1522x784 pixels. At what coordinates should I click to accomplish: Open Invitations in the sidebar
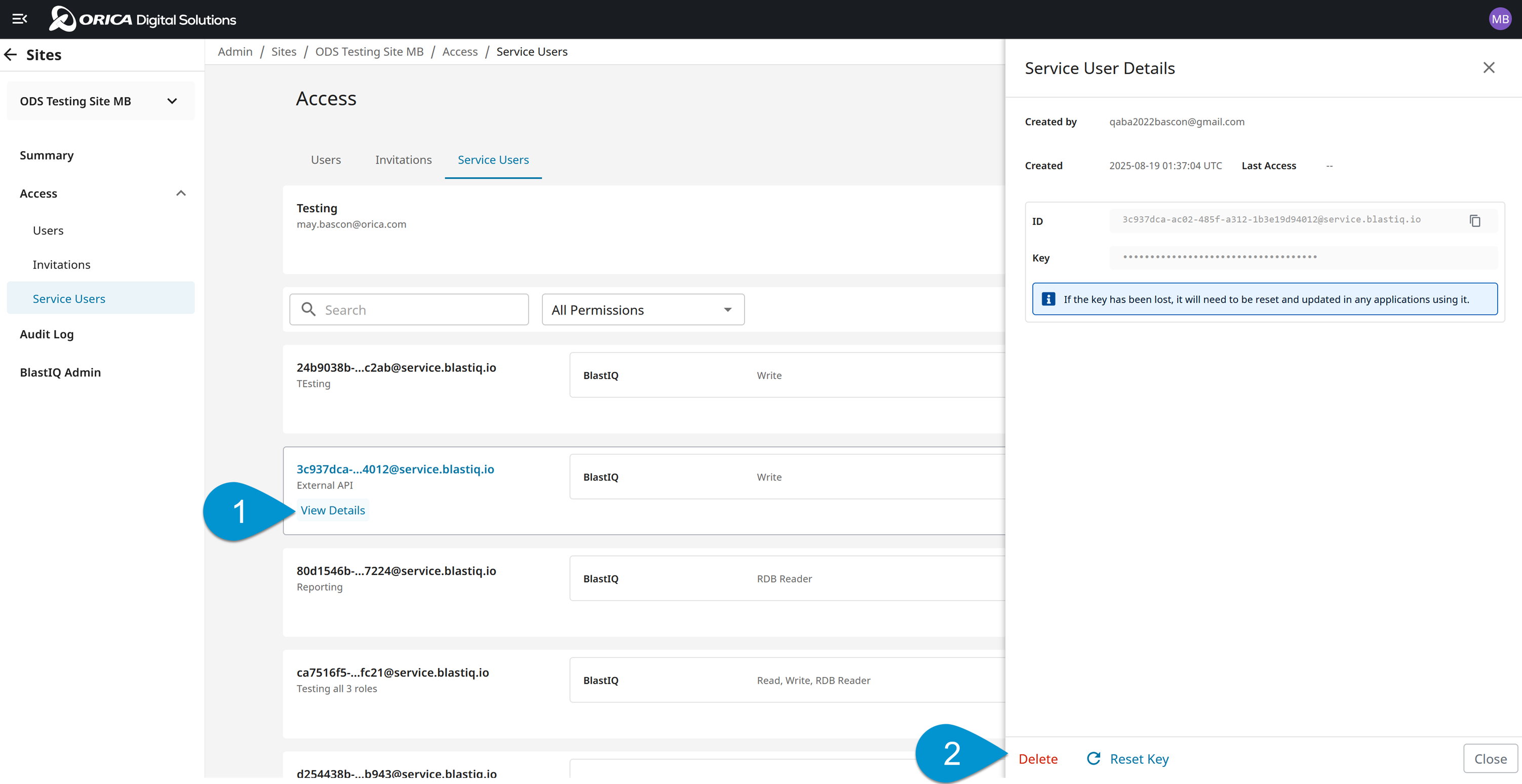point(61,265)
